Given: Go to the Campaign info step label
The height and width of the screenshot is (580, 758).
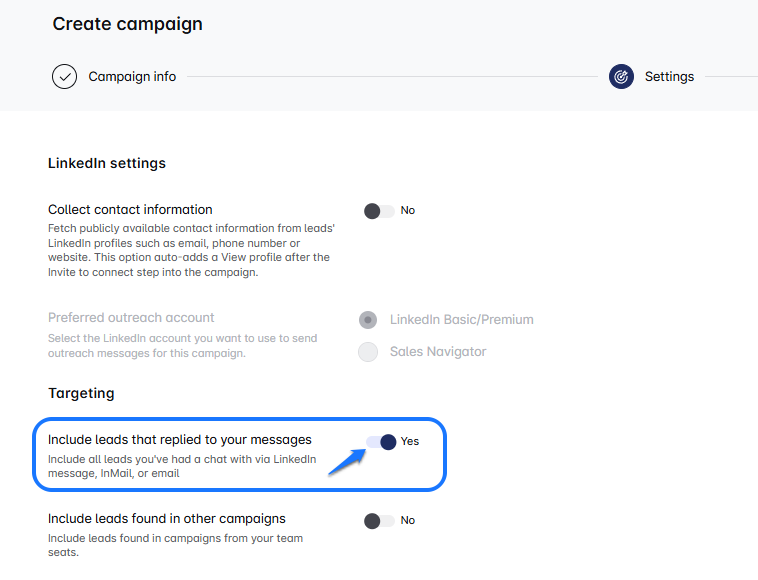Looking at the screenshot, I should 132,77.
